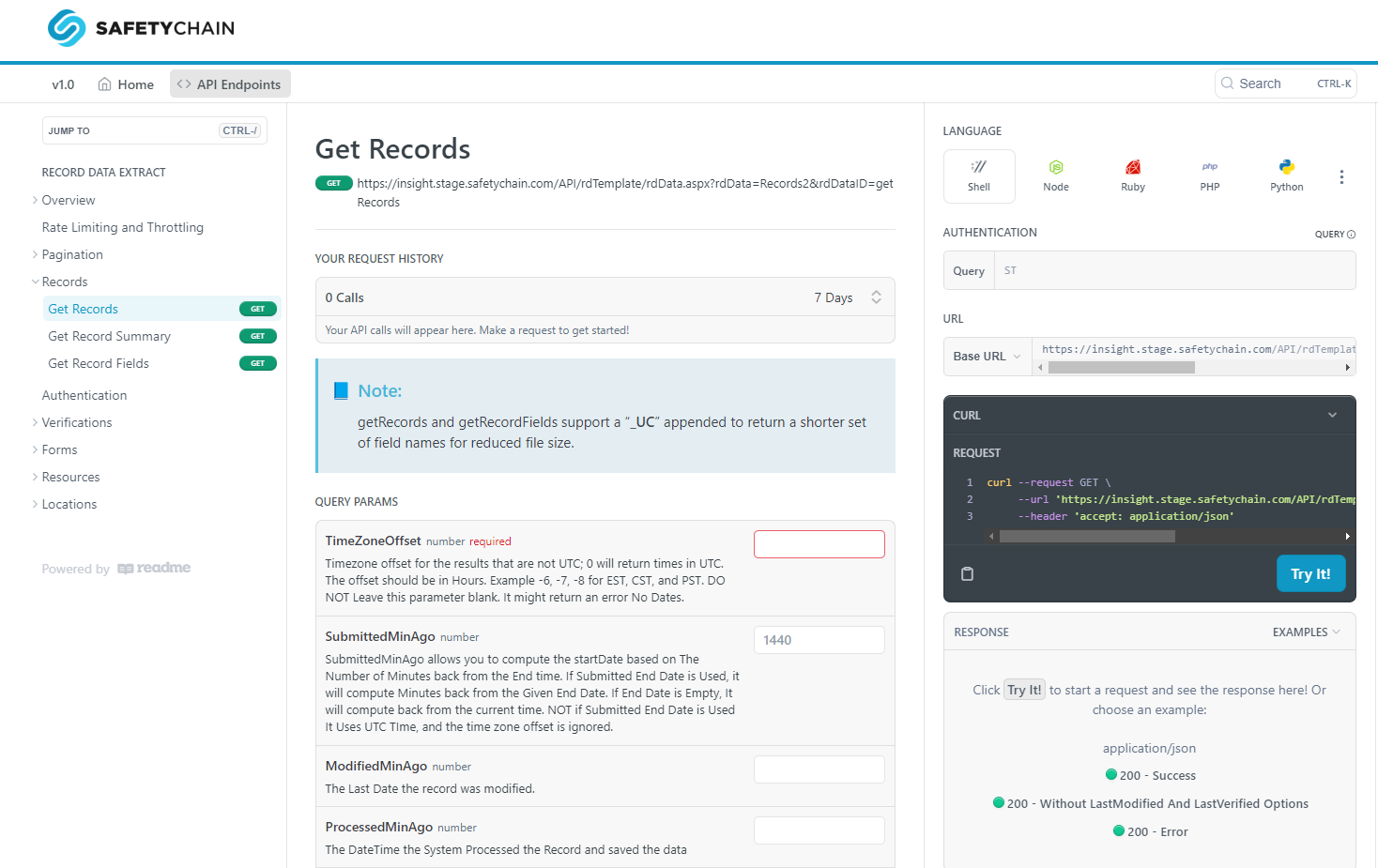Click right arrow of cURL scrollbar
The width and height of the screenshot is (1378, 868).
point(1348,537)
